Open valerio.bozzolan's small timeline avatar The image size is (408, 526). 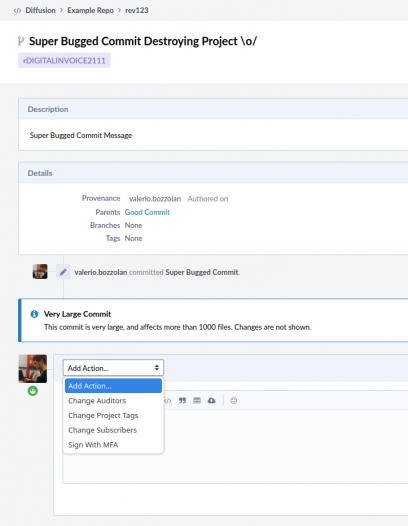40,271
